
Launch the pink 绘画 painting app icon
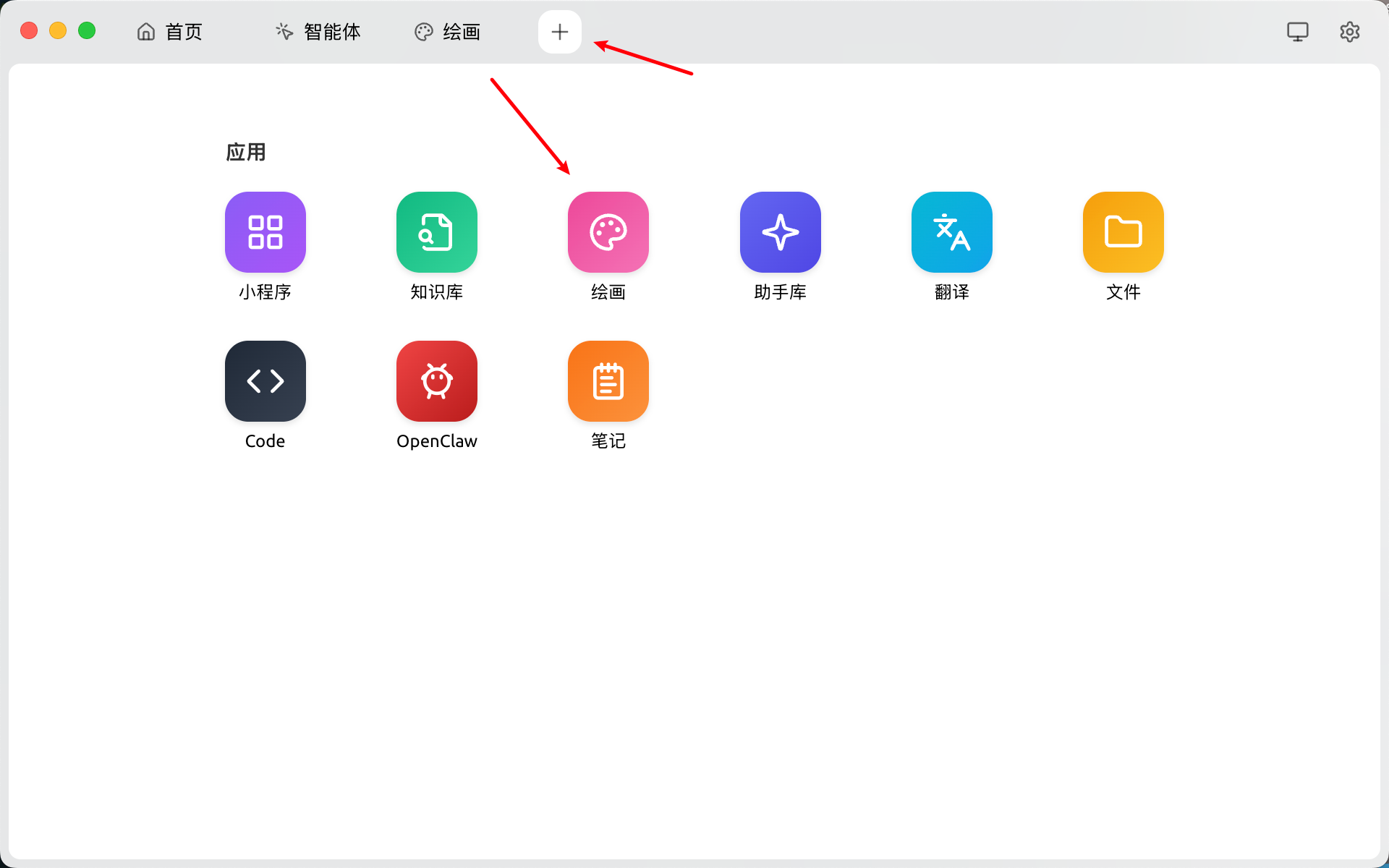(x=608, y=232)
